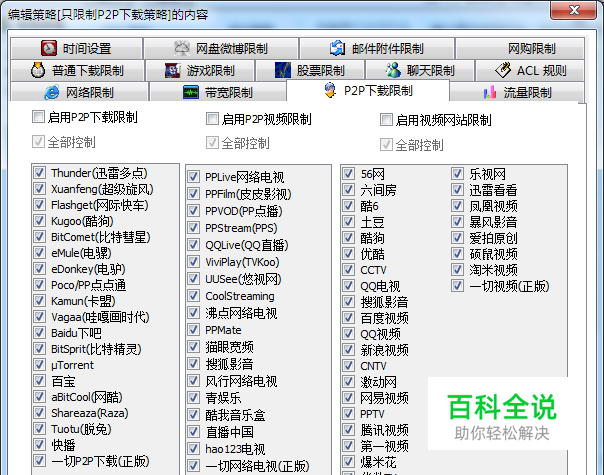
Task: Close the policy editing dialog
Action: [574, 10]
